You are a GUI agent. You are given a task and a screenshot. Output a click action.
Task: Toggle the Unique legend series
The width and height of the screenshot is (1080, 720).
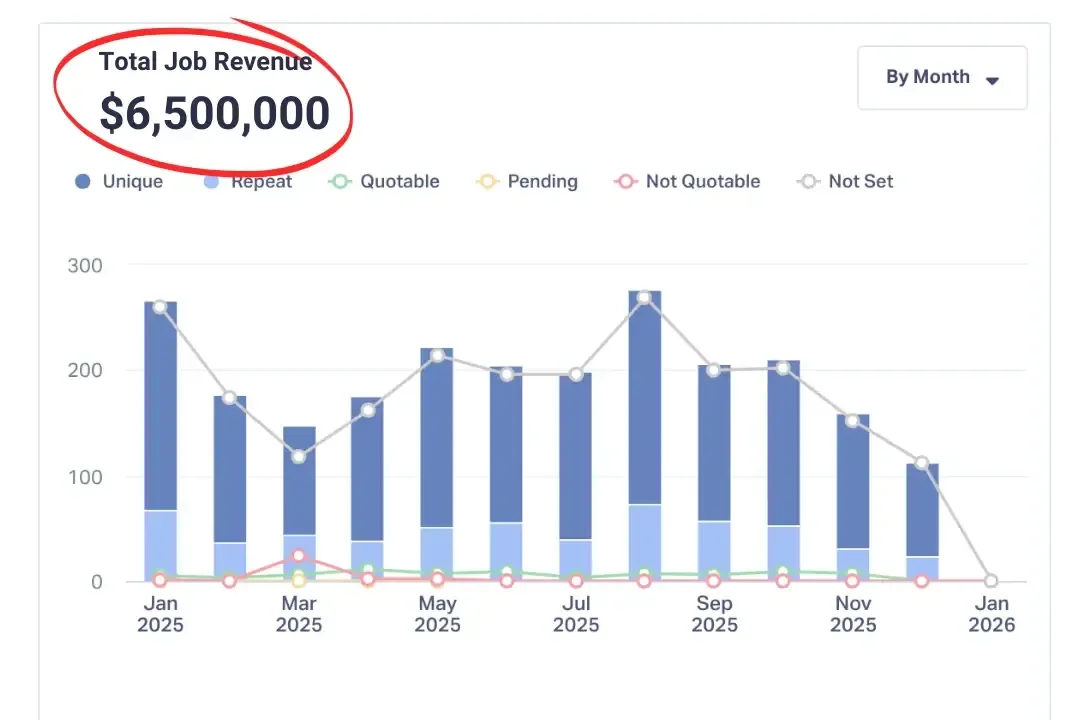[x=118, y=181]
